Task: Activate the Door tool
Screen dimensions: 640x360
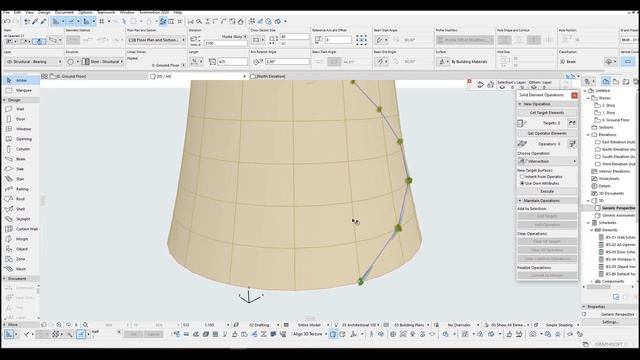Action: [x=20, y=119]
